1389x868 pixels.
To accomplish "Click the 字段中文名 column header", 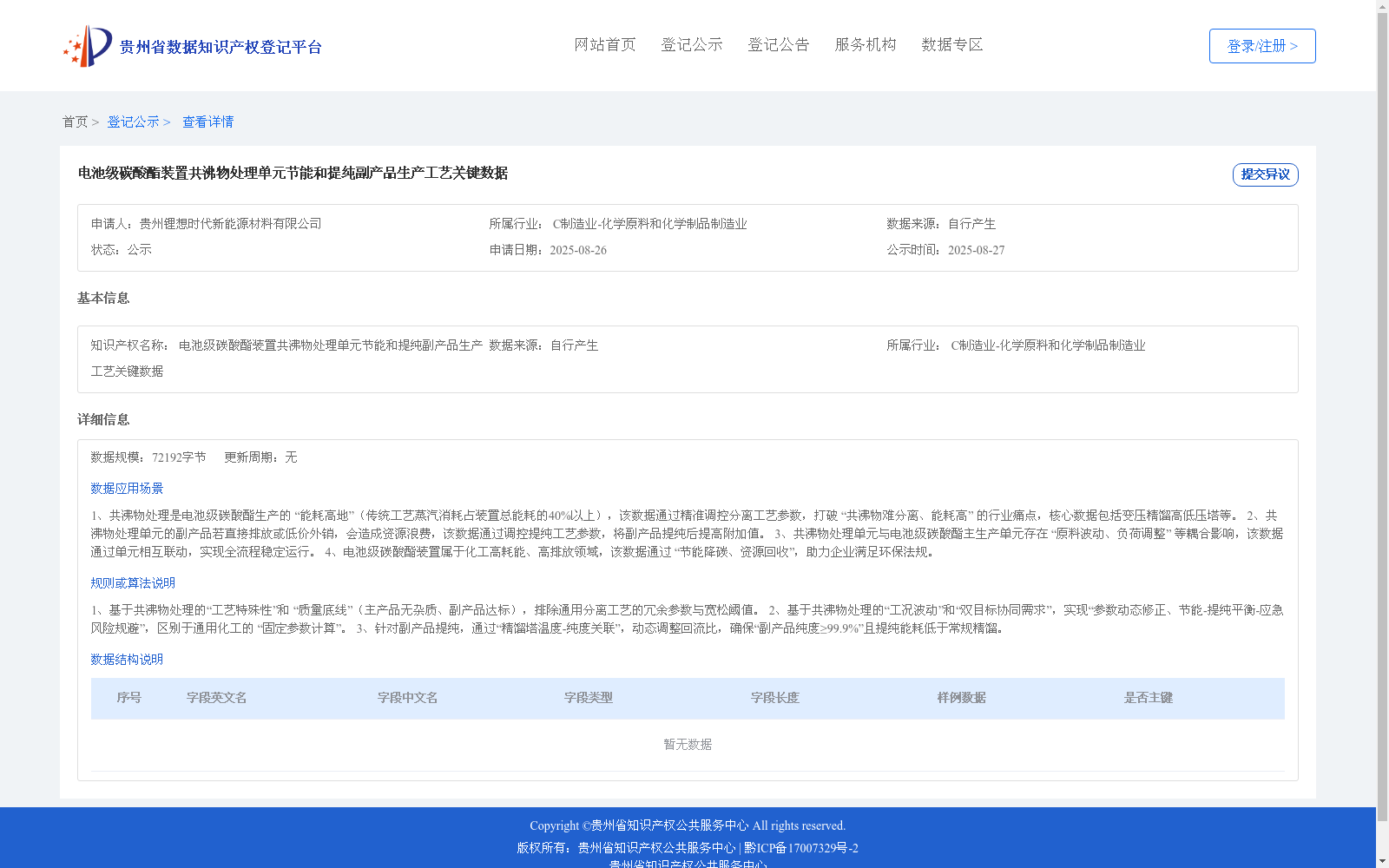I will 408,698.
